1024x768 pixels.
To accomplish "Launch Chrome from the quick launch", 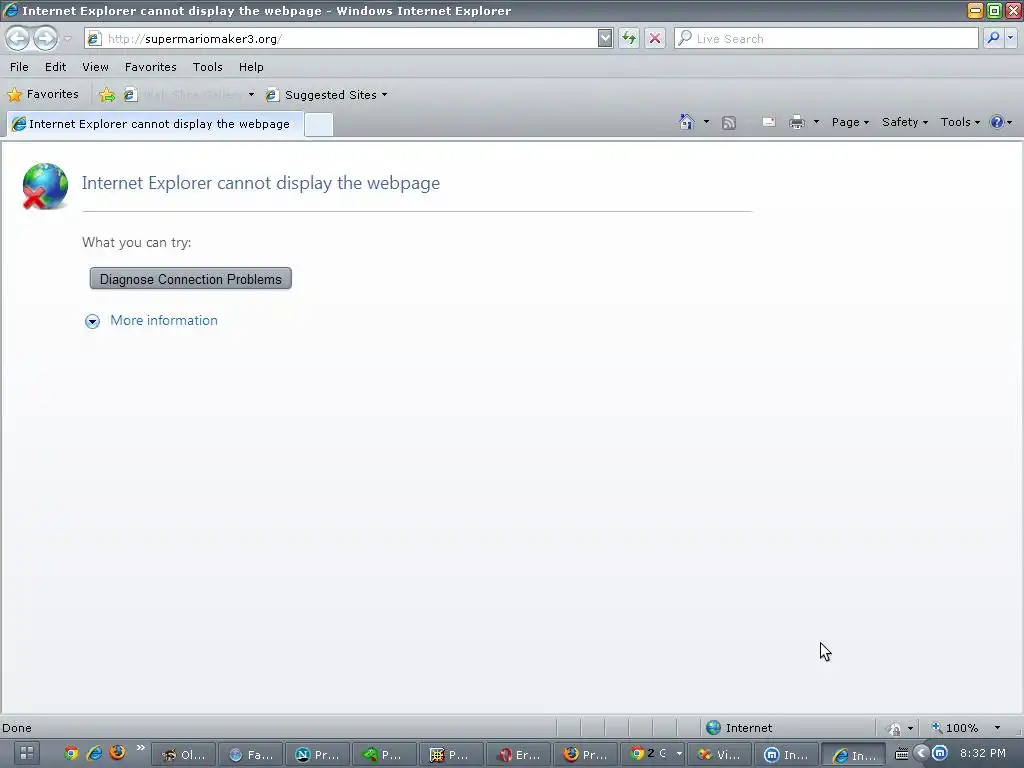I will [71, 753].
